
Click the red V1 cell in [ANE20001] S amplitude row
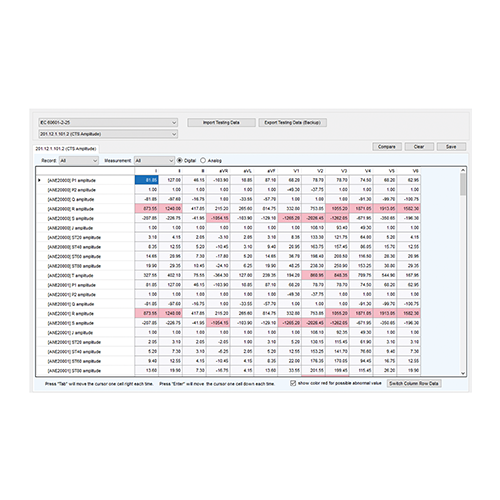290,323
